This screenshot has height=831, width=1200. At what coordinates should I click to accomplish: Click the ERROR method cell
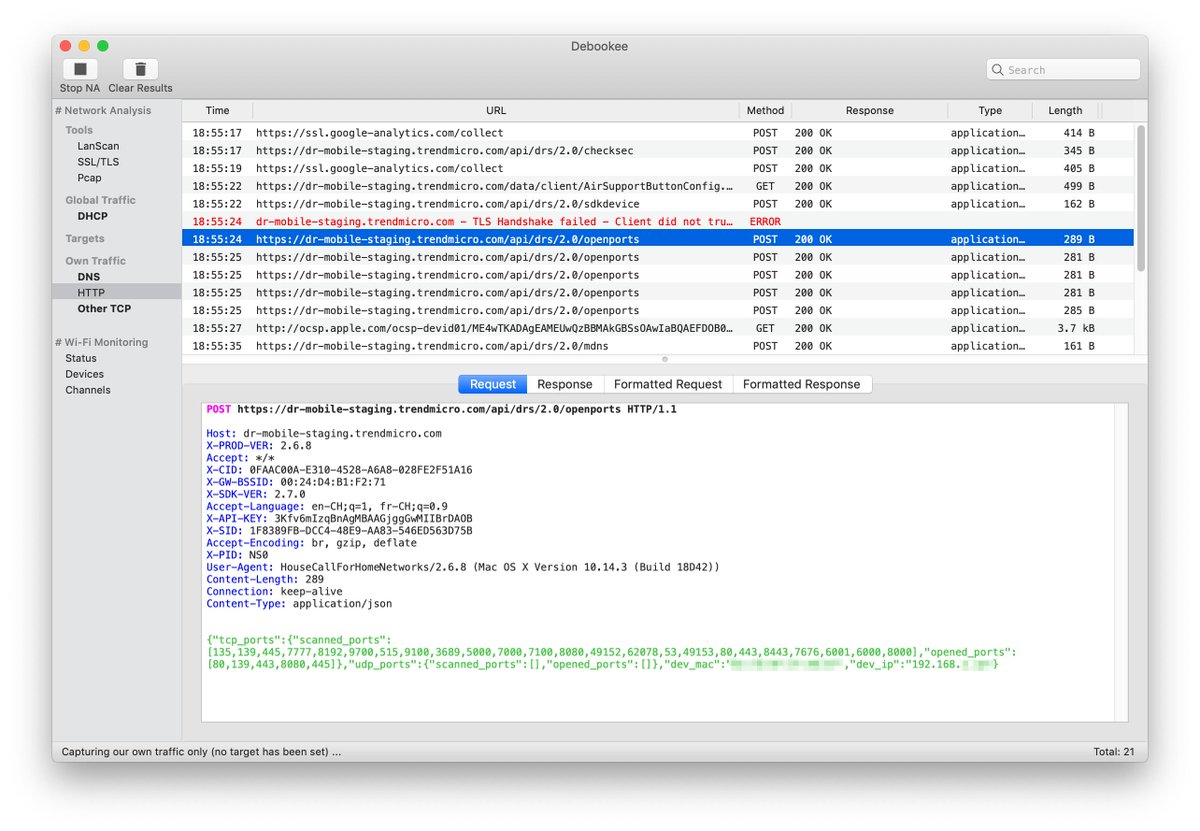[x=765, y=222]
